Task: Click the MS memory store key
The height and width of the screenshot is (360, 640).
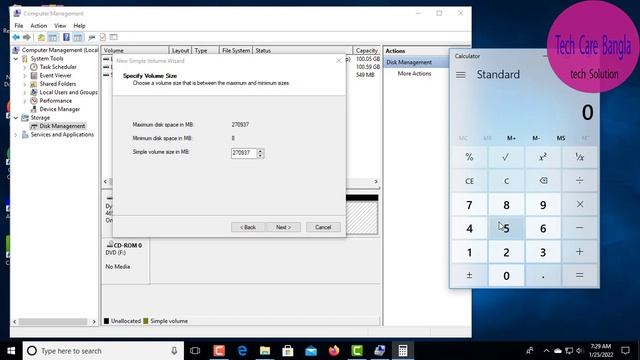Action: 561,138
